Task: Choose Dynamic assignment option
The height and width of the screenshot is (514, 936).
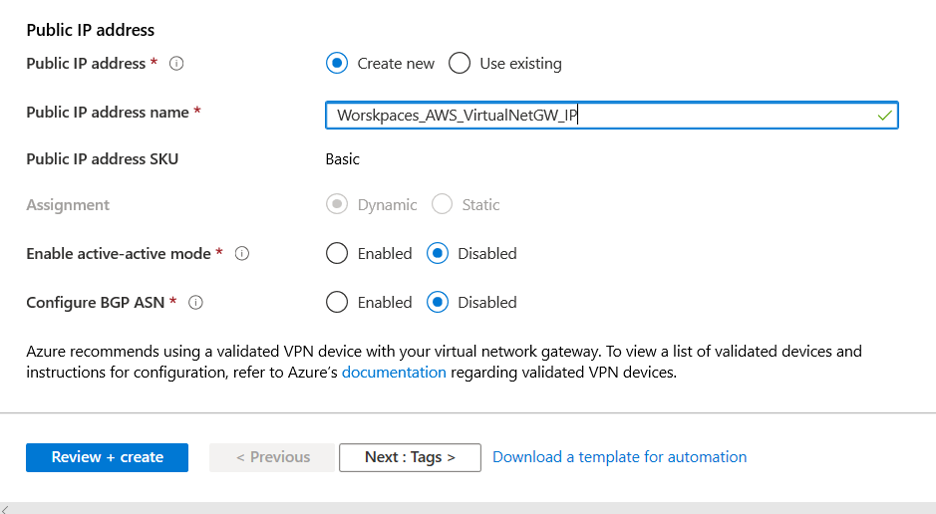Action: tap(337, 205)
